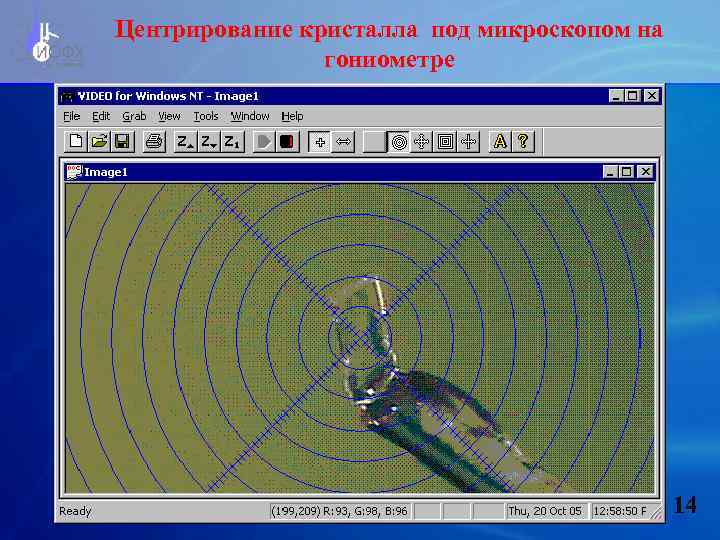The height and width of the screenshot is (540, 720).
Task: Minimize the VIDEO for Windows NT window
Action: (x=616, y=96)
